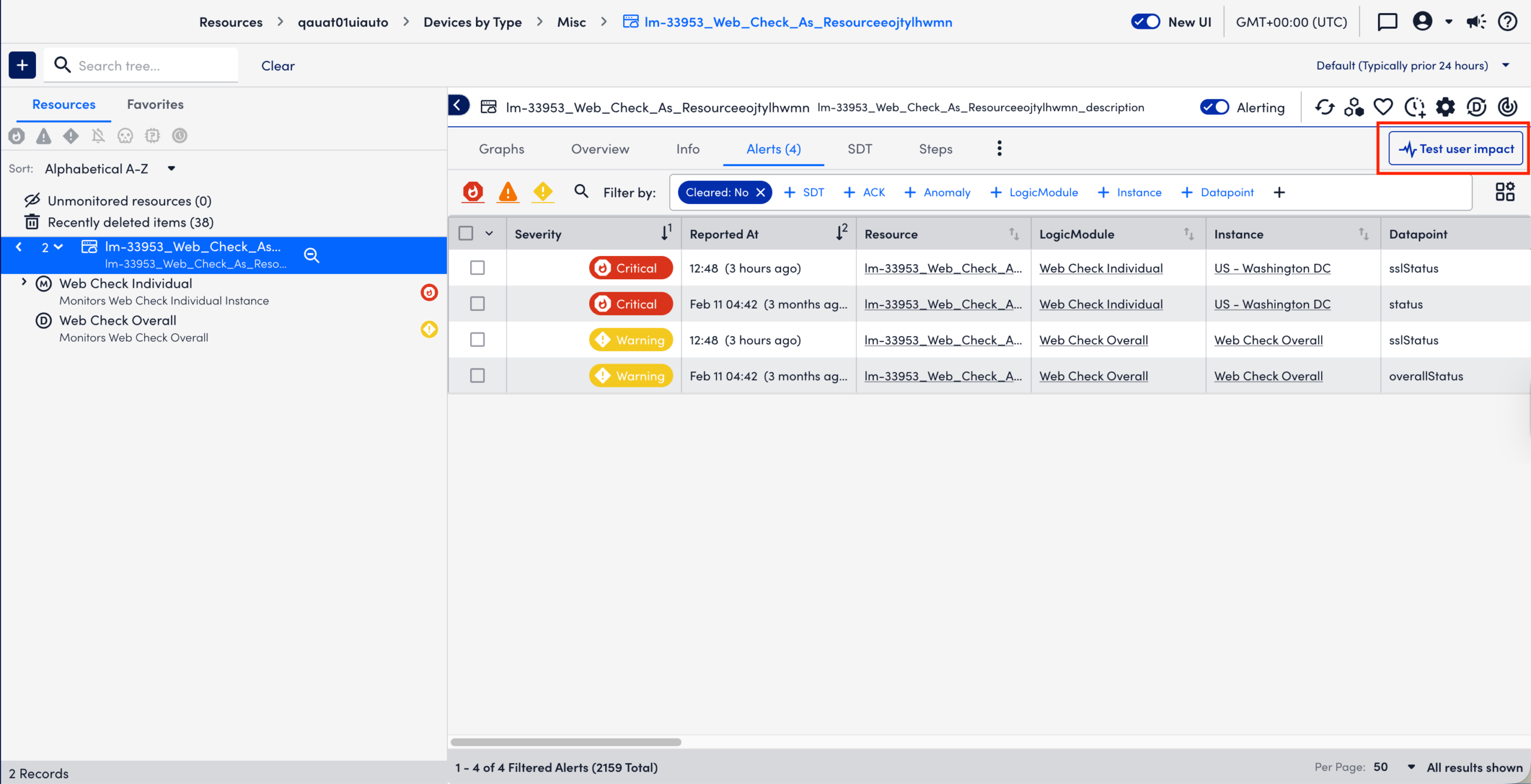Viewport: 1531px width, 784px height.
Task: Open the manage gear settings icon
Action: (1445, 108)
